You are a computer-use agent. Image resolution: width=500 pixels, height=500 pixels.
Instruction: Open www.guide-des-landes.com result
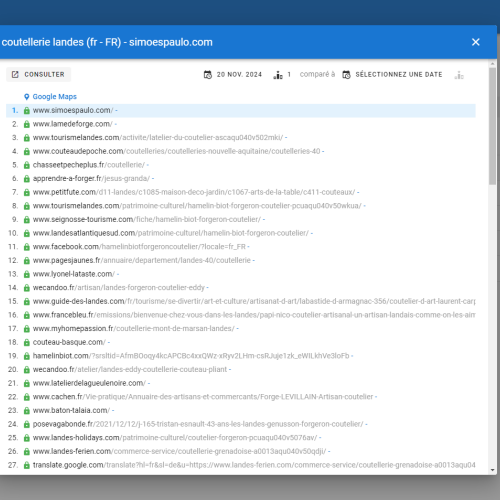click(x=254, y=302)
